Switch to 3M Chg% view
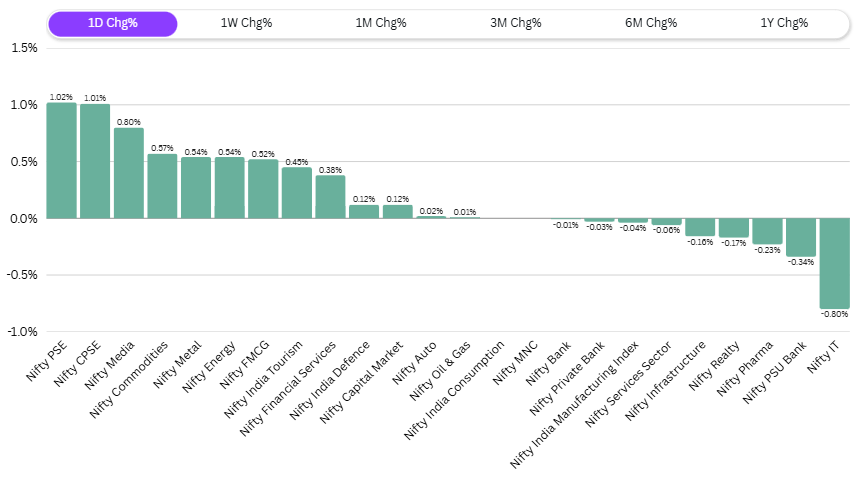 coord(516,23)
